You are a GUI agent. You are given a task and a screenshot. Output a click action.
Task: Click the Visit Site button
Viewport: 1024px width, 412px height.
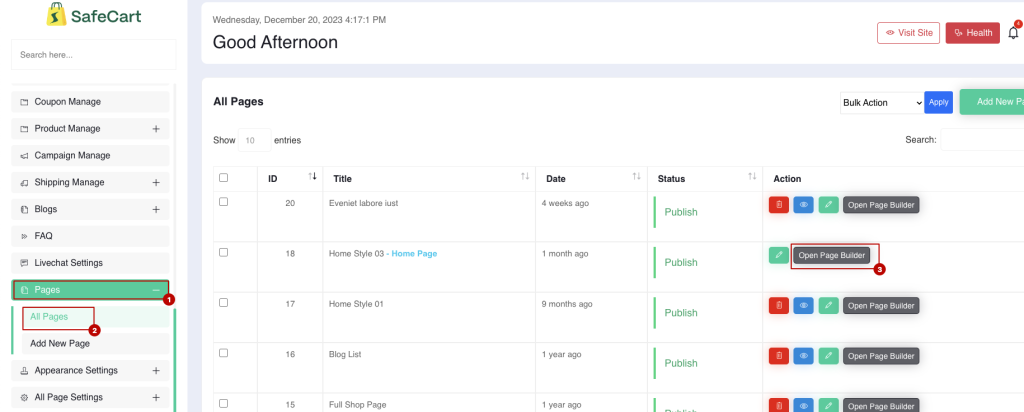point(908,33)
